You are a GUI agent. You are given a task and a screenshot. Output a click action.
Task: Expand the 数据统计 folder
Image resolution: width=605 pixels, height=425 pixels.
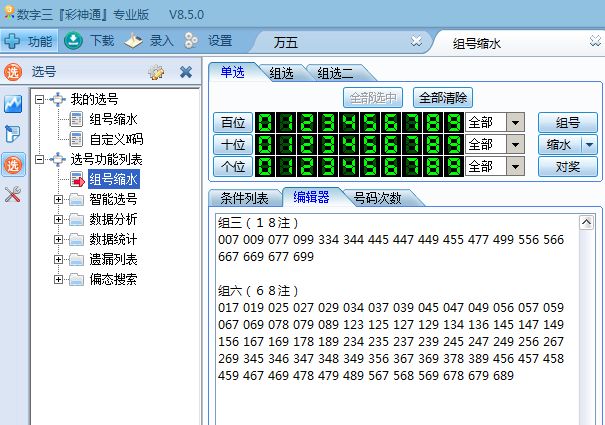(58, 239)
